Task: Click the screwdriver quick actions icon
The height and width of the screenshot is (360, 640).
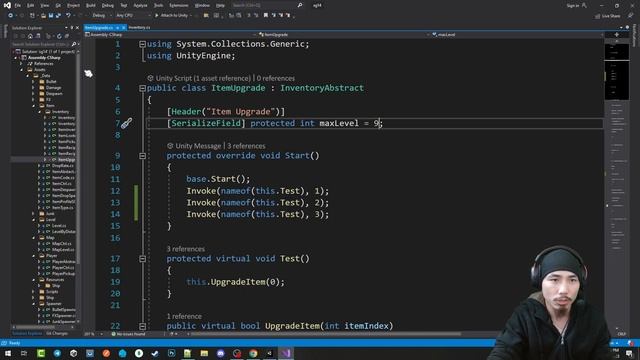Action: pos(127,123)
